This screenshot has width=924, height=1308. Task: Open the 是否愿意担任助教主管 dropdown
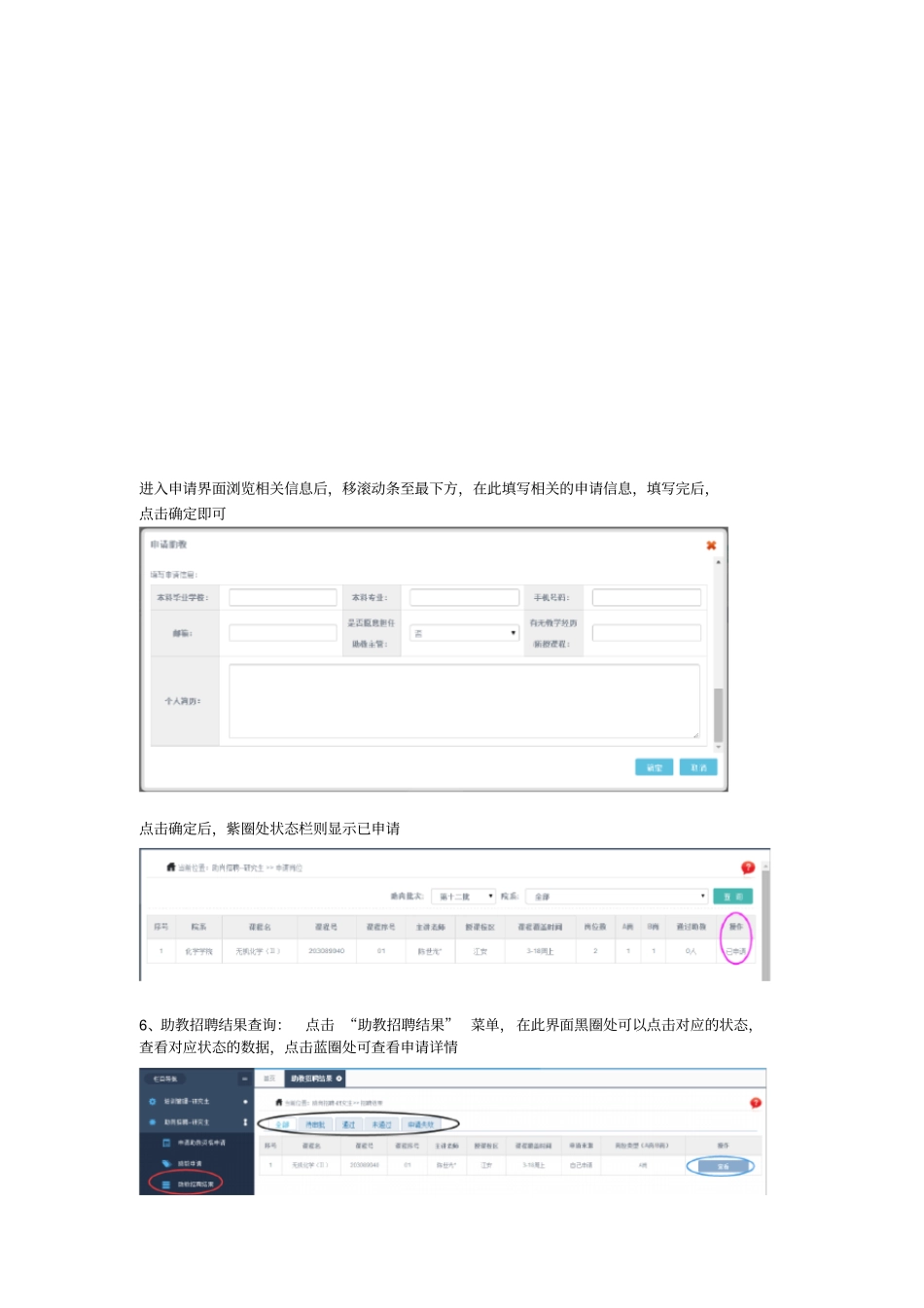coord(464,633)
